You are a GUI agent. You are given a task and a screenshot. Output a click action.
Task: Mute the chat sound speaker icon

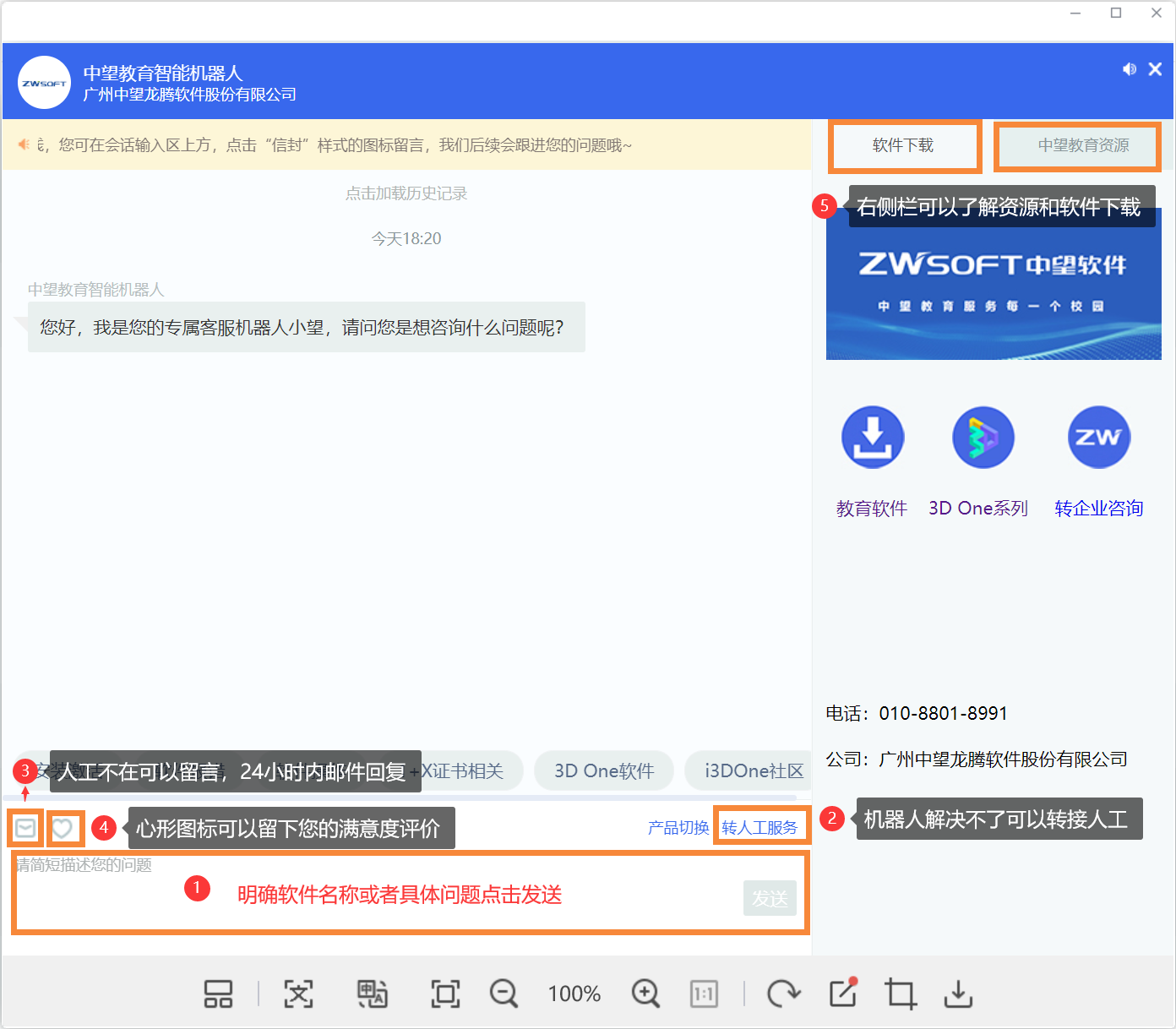click(x=1129, y=69)
